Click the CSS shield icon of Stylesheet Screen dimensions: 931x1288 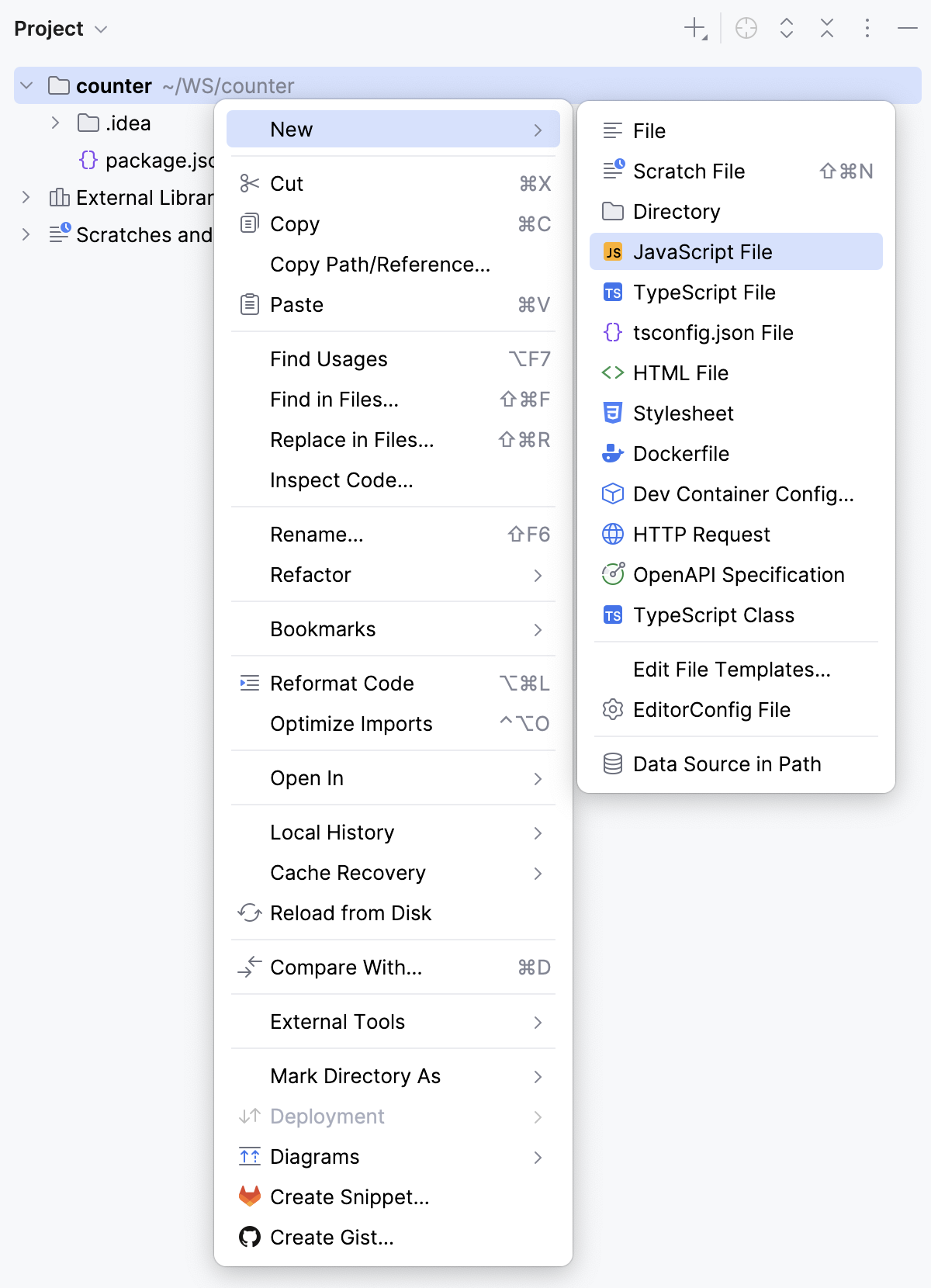coord(613,413)
